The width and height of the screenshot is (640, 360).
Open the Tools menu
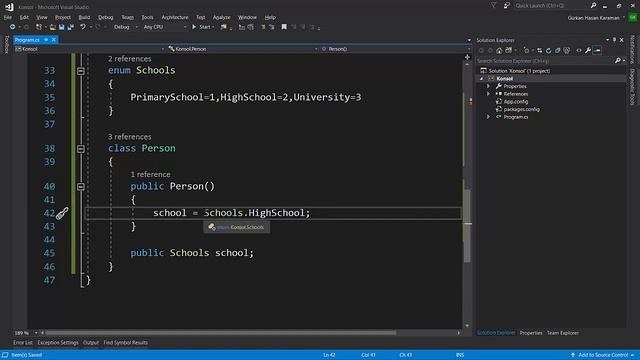[147, 18]
